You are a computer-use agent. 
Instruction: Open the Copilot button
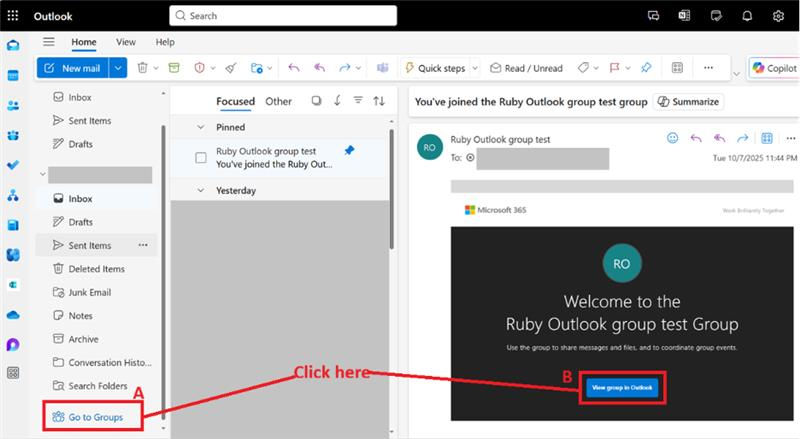pyautogui.click(x=774, y=68)
